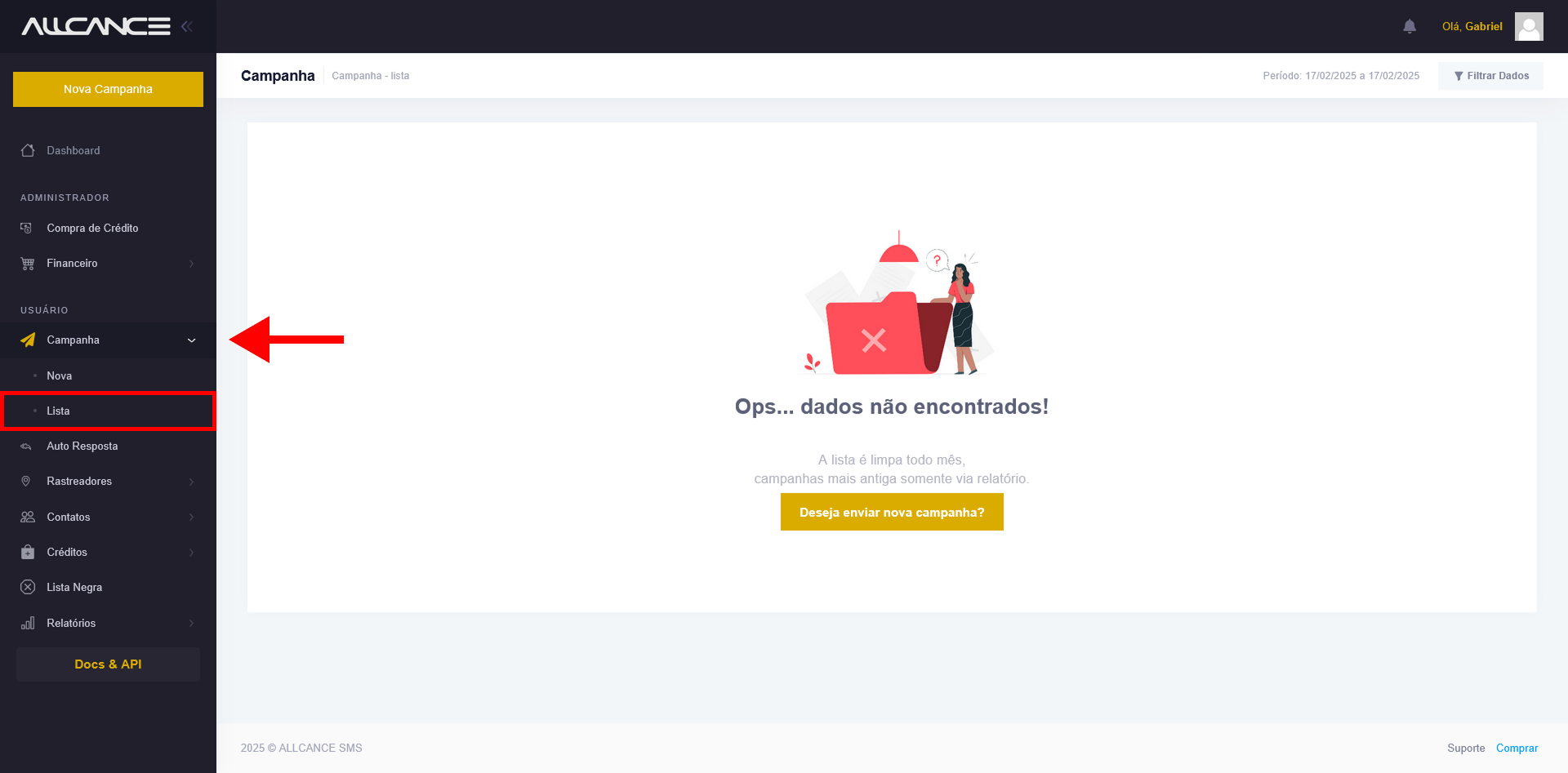
Task: Open Lista Negra menu item
Action: (108, 587)
